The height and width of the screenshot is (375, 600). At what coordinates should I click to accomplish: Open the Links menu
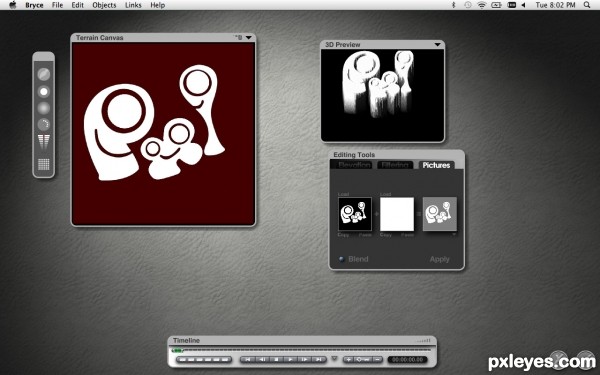point(133,5)
